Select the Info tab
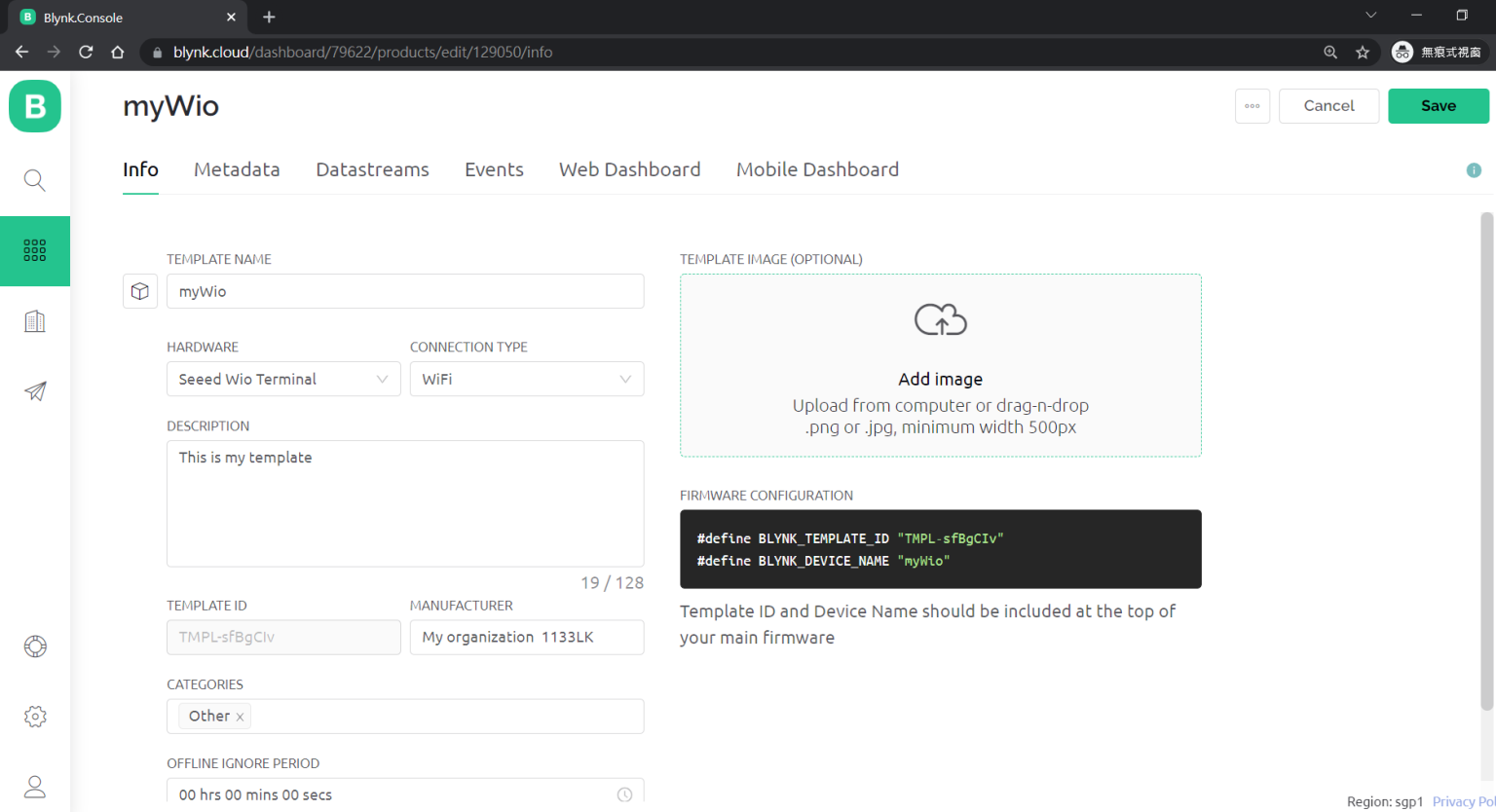The width and height of the screenshot is (1496, 812). pyautogui.click(x=140, y=169)
